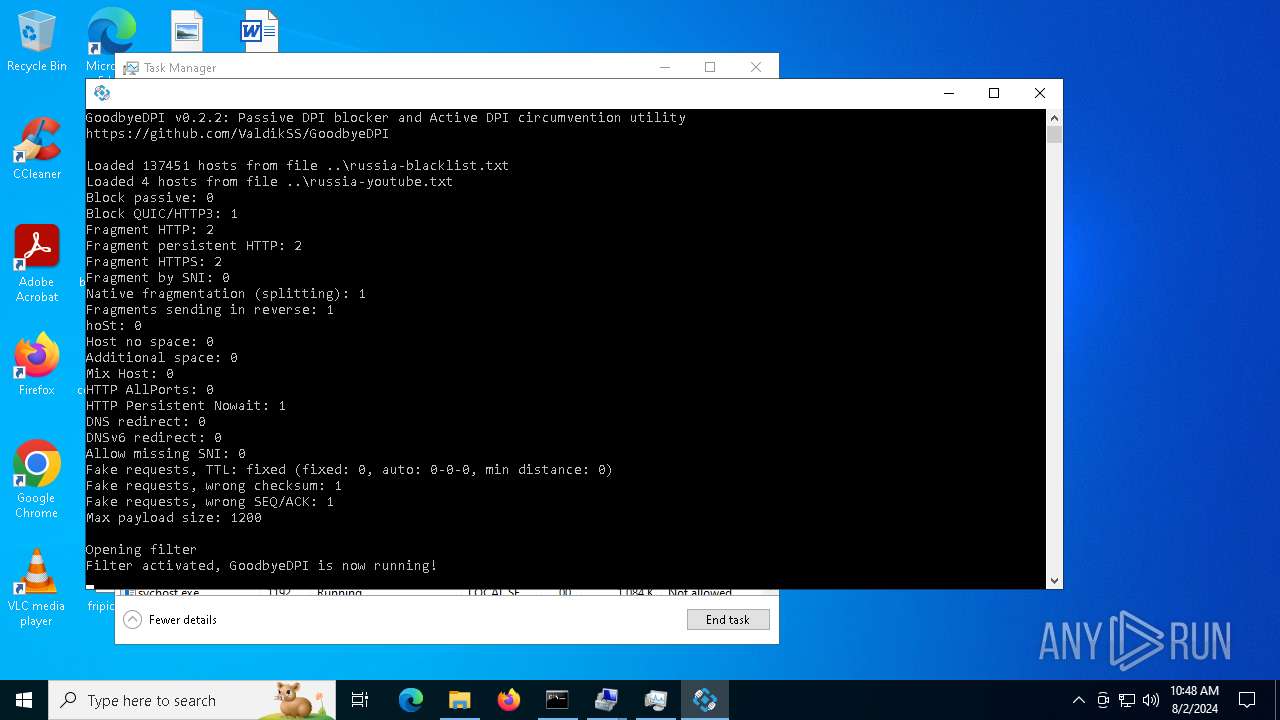Click 'Native fragmentation (splitting): 1' line
The height and width of the screenshot is (720, 1280).
226,293
